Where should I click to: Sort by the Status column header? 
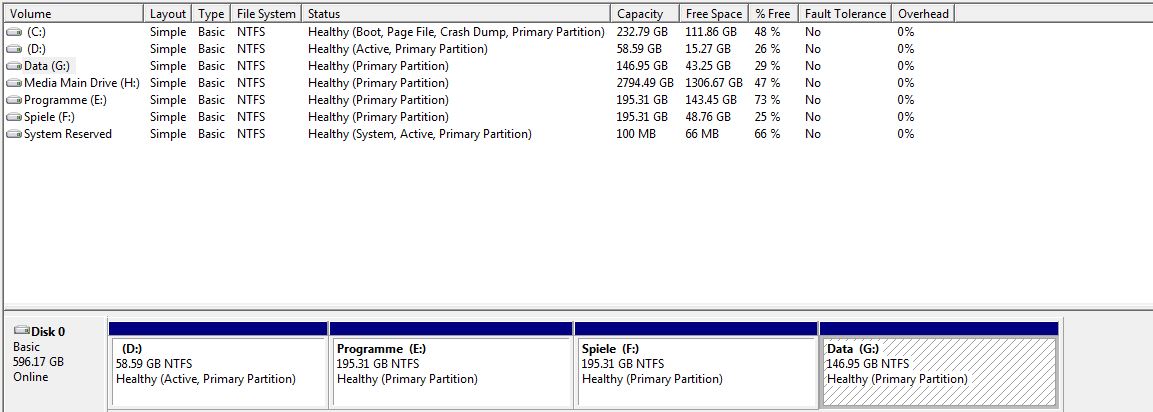pos(456,13)
